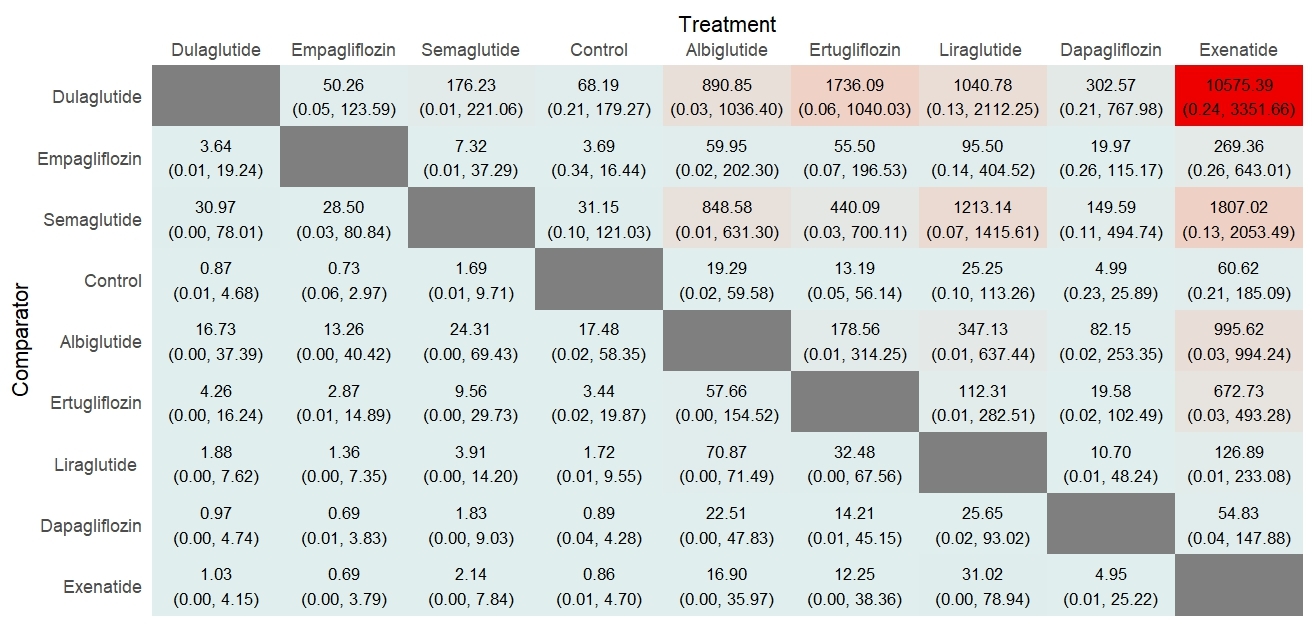Click the Semaglutide column header
The height and width of the screenshot is (627, 1314).
pyautogui.click(x=471, y=50)
